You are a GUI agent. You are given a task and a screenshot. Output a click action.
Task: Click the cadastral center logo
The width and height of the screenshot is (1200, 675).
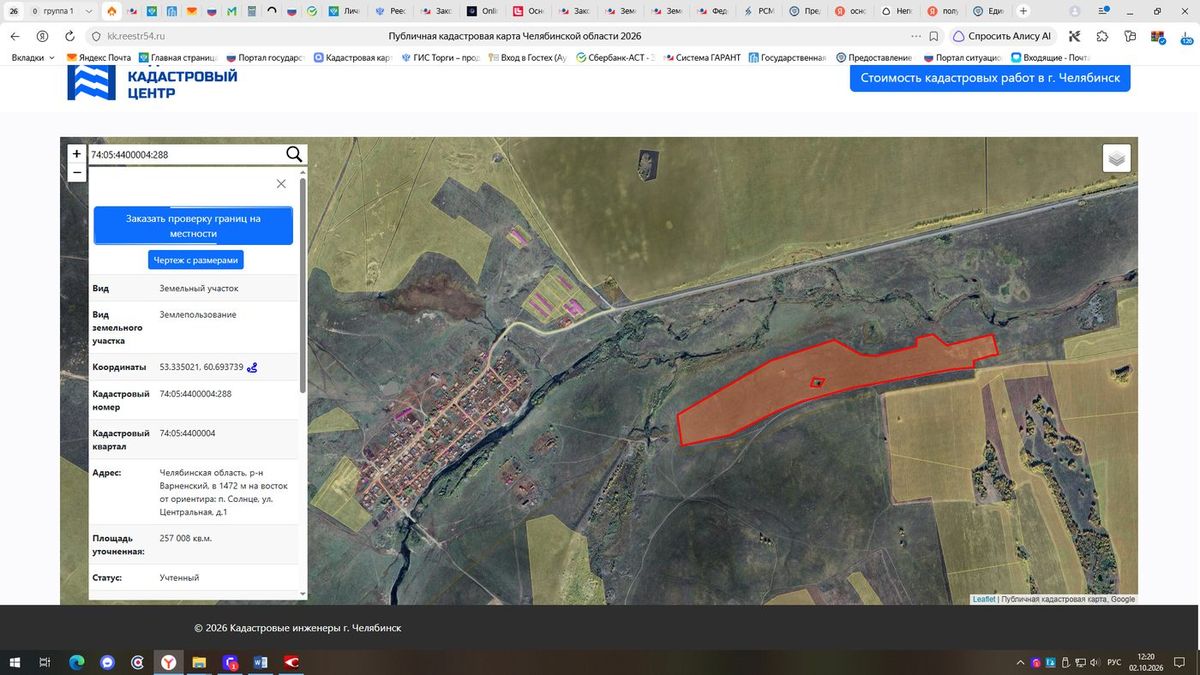coord(152,83)
